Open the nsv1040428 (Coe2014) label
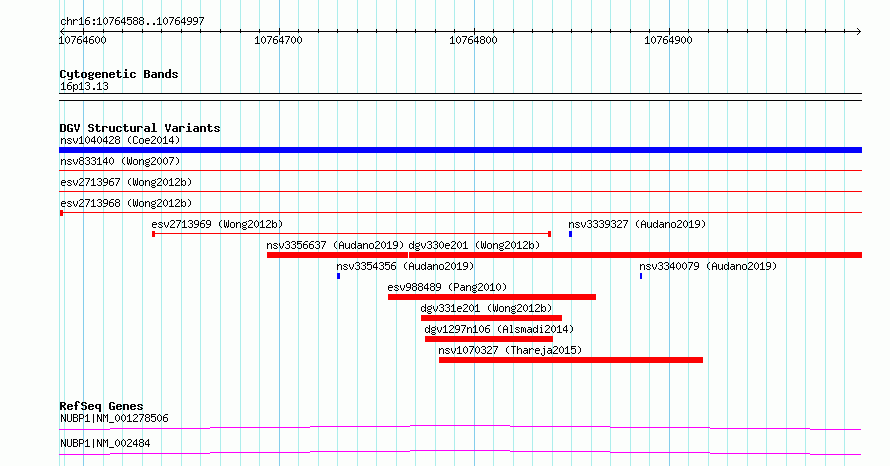This screenshot has height=466, width=890. tap(120, 140)
